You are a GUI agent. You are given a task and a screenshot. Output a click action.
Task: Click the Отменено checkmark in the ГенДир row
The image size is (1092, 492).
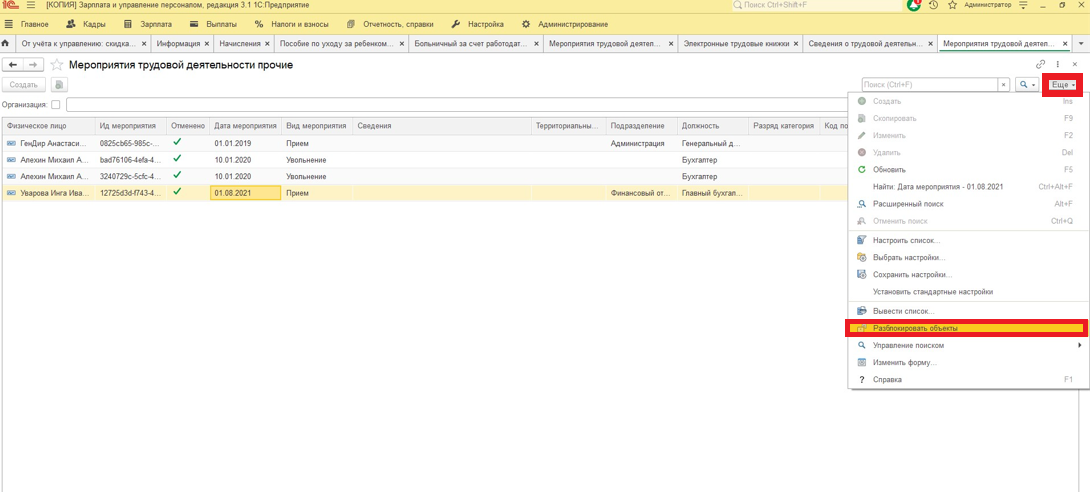click(x=177, y=142)
